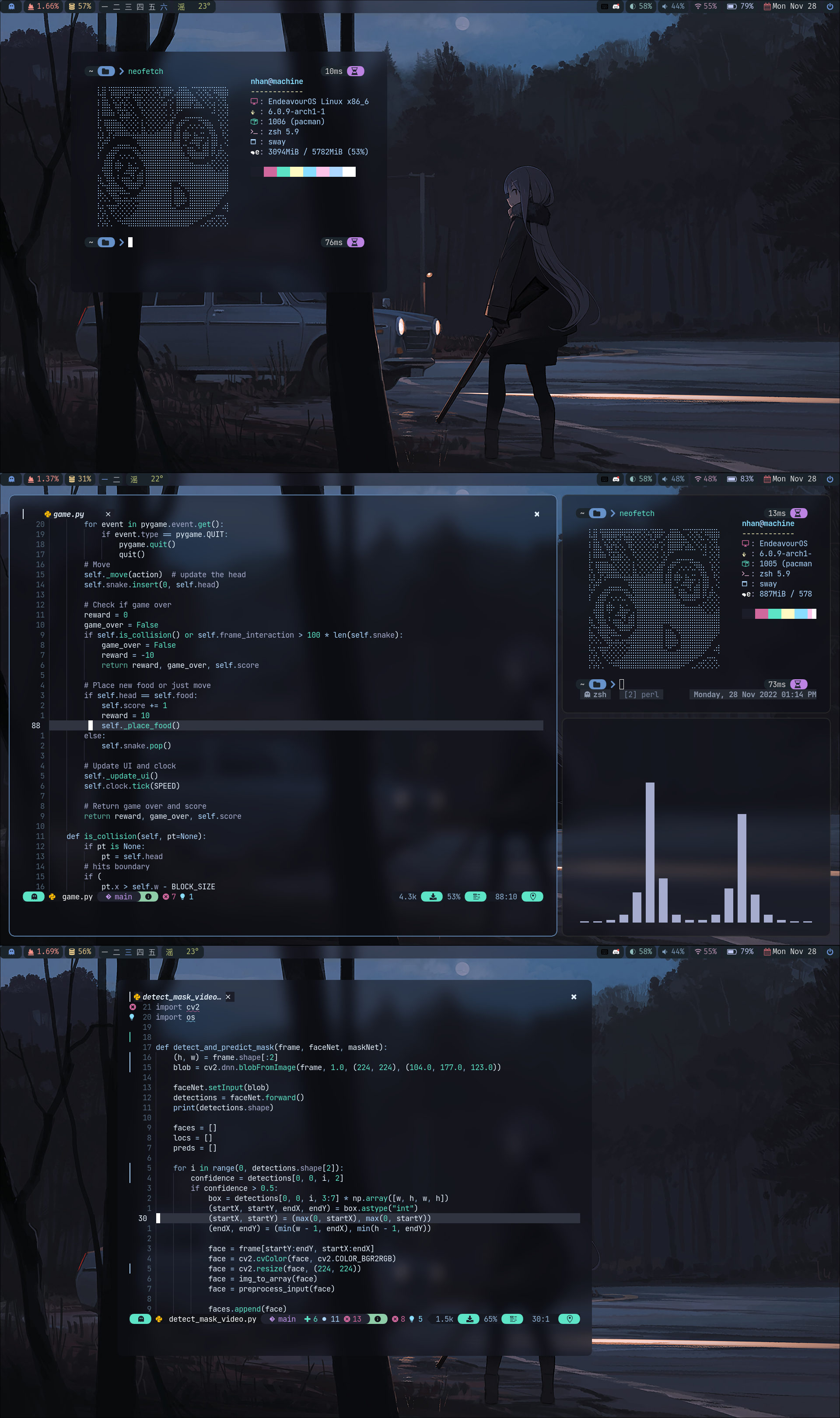Screen dimensions: 840x1418
Task: Open the battery module showing 83%
Action: [x=740, y=479]
